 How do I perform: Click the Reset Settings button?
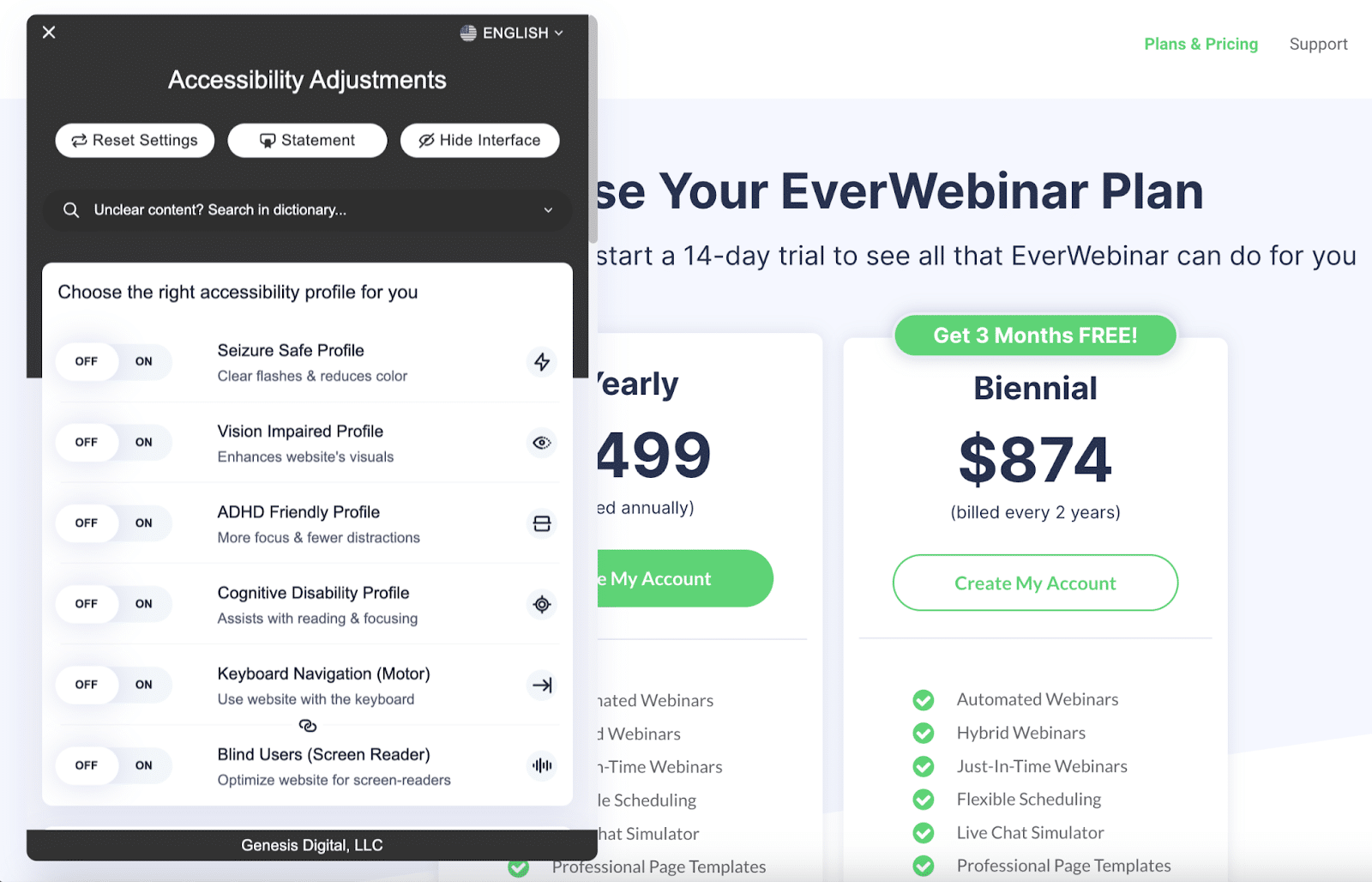pos(135,140)
